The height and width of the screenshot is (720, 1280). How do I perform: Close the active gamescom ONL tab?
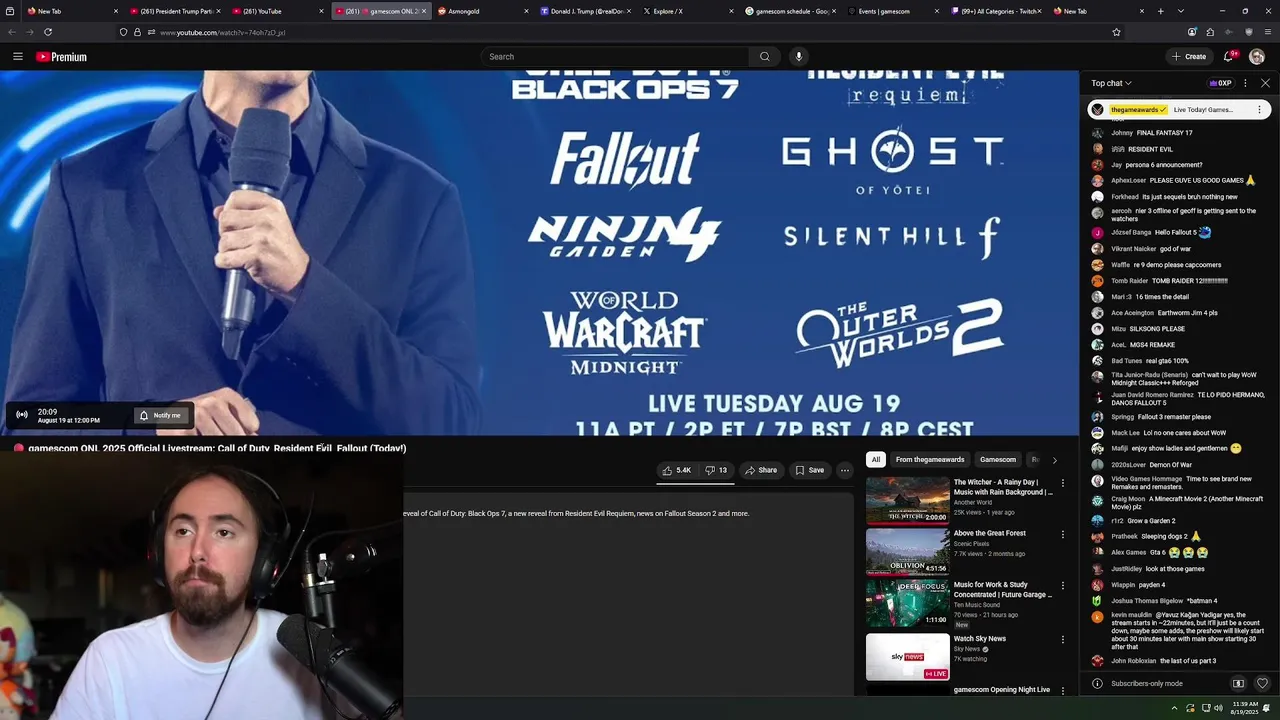[424, 11]
